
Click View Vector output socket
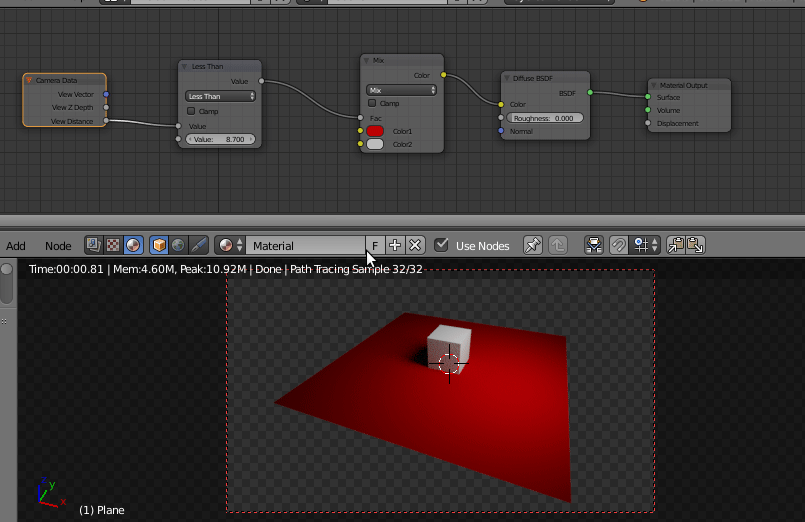pyautogui.click(x=106, y=94)
